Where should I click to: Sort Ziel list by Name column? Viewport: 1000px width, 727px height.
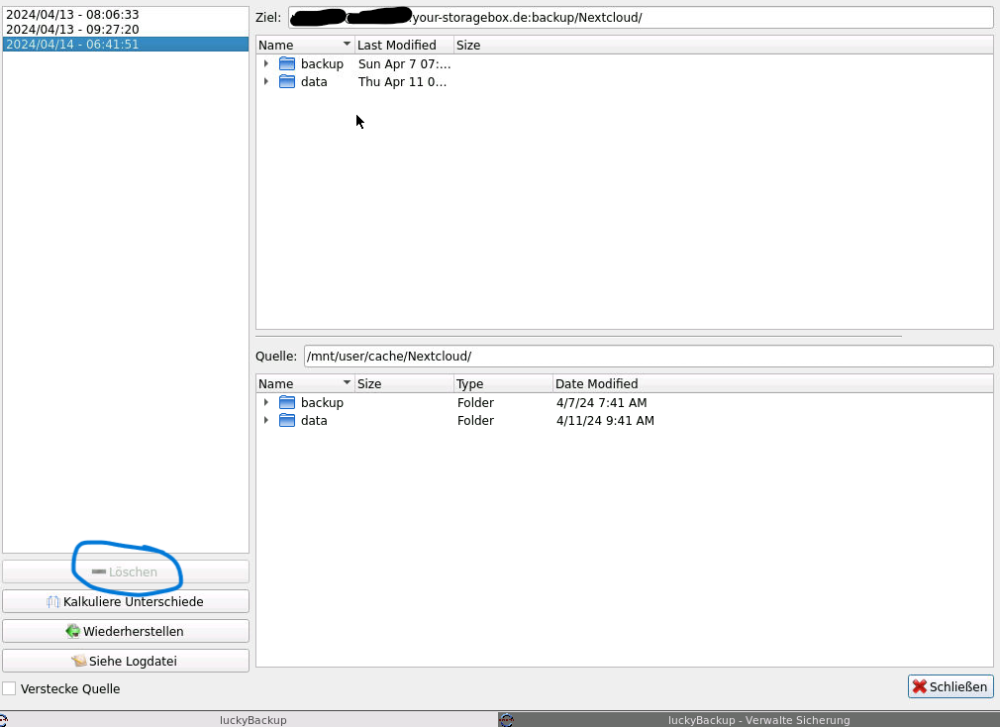(x=305, y=45)
